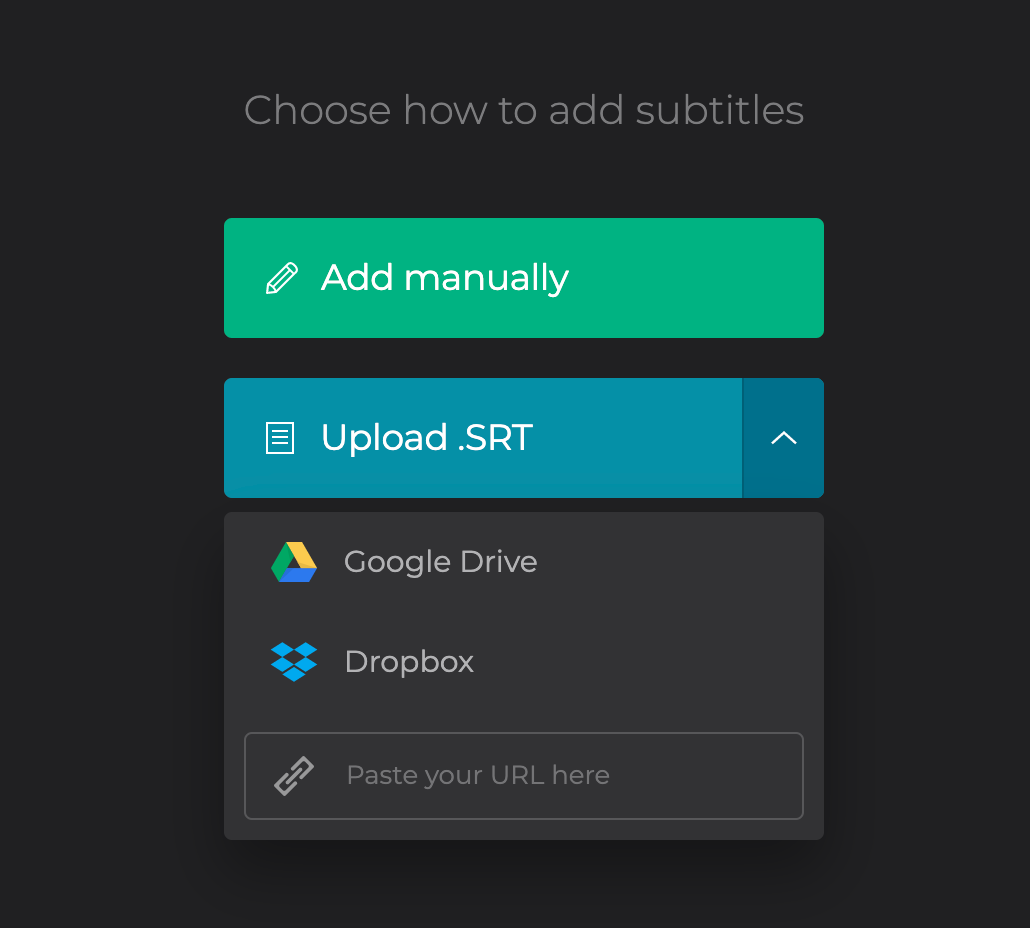
Task: Click the Paste your URL here field
Action: (524, 775)
